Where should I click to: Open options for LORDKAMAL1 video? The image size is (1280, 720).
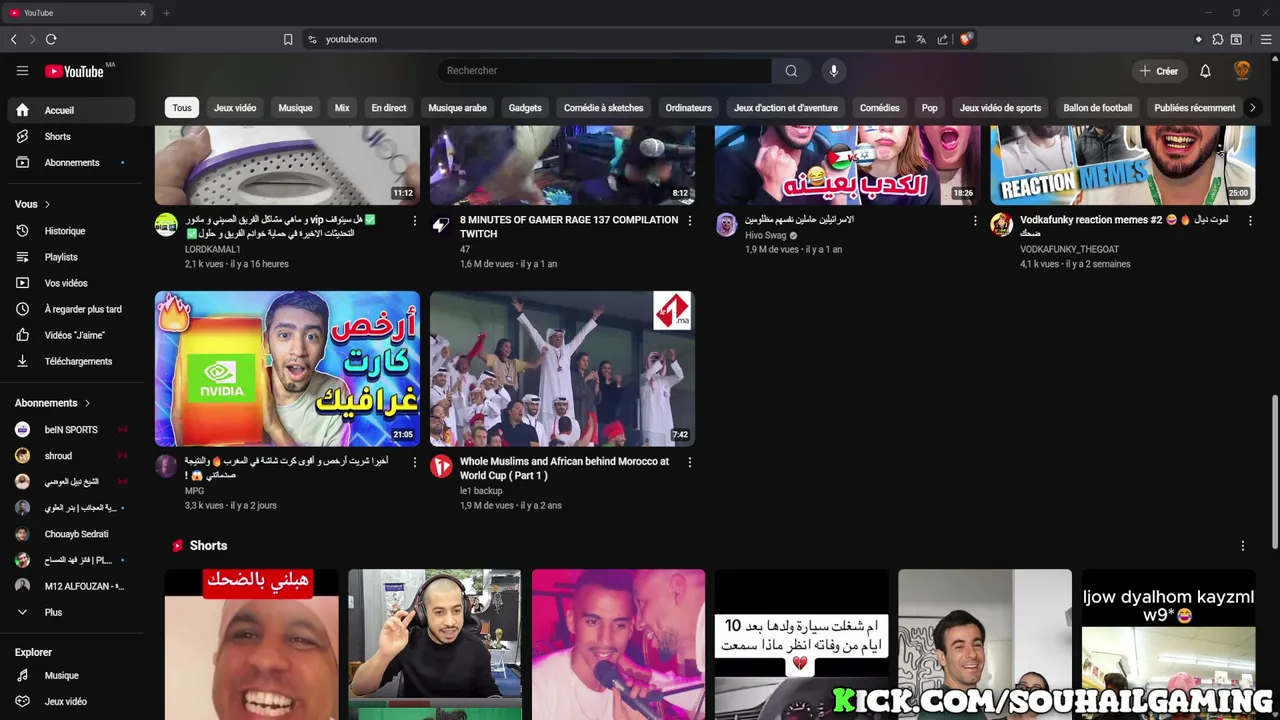click(x=415, y=221)
